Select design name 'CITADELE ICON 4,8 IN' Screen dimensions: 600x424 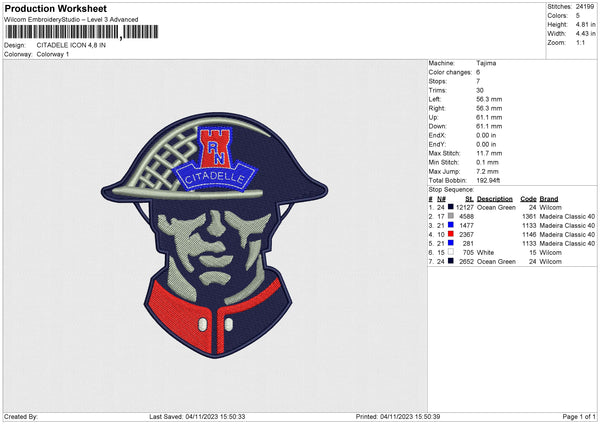(71, 45)
